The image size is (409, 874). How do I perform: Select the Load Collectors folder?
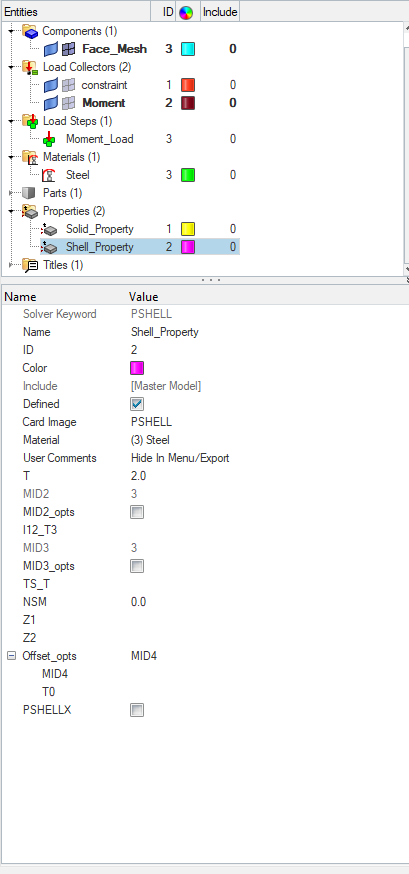pyautogui.click(x=87, y=67)
